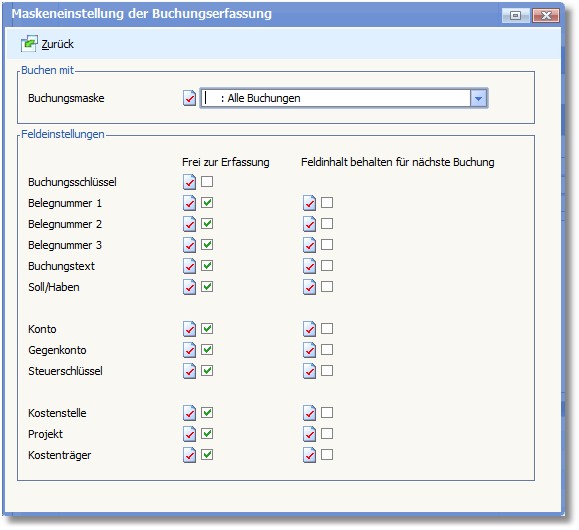Click into the Alle Buchungen combo box field
Viewport: 579px width, 530px height.
[335, 98]
